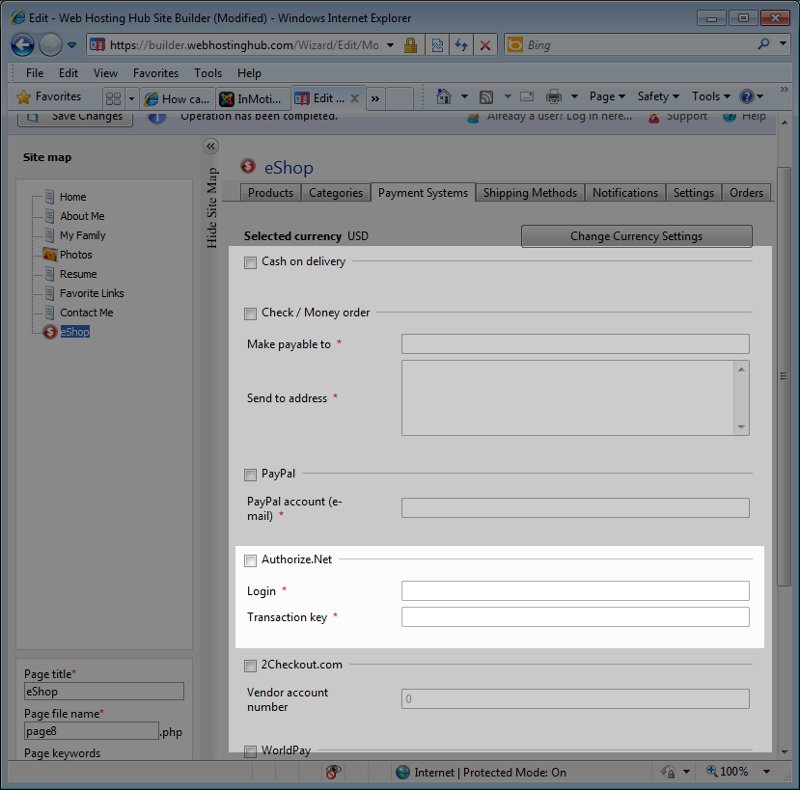Click the Authorize.Net Login input field
The height and width of the screenshot is (790, 800).
tap(575, 591)
